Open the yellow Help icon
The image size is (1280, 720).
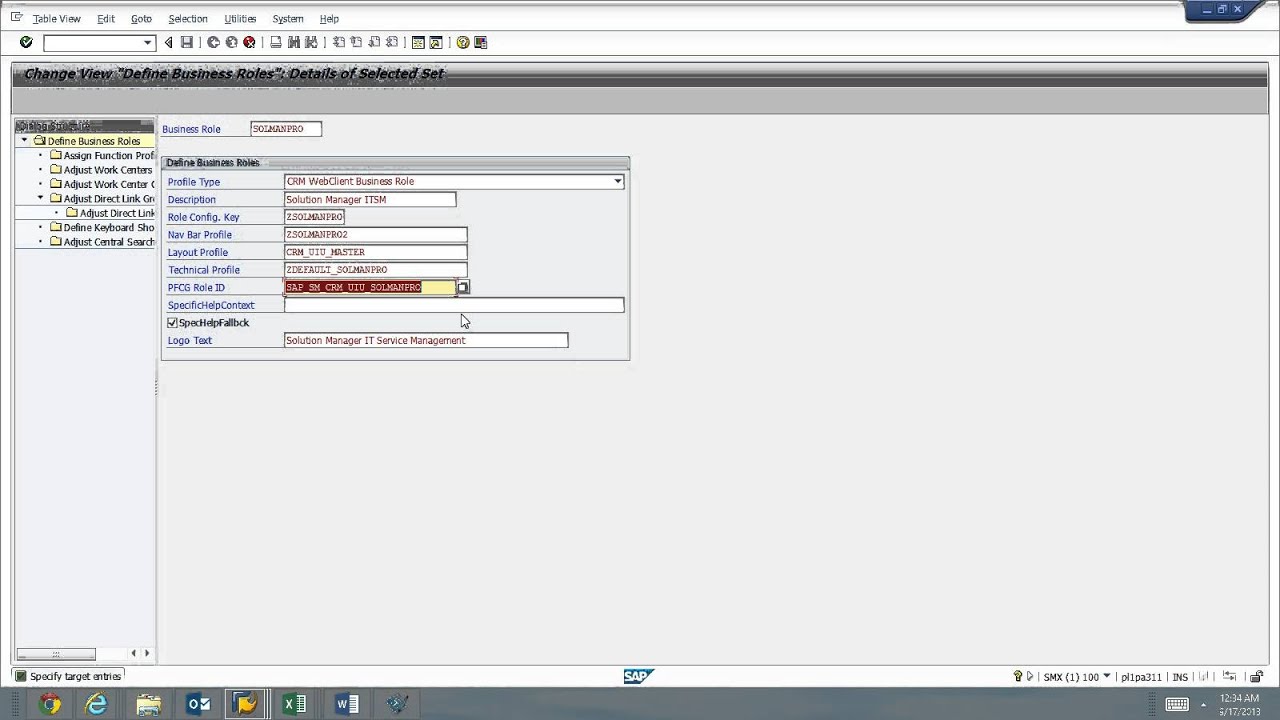463,42
